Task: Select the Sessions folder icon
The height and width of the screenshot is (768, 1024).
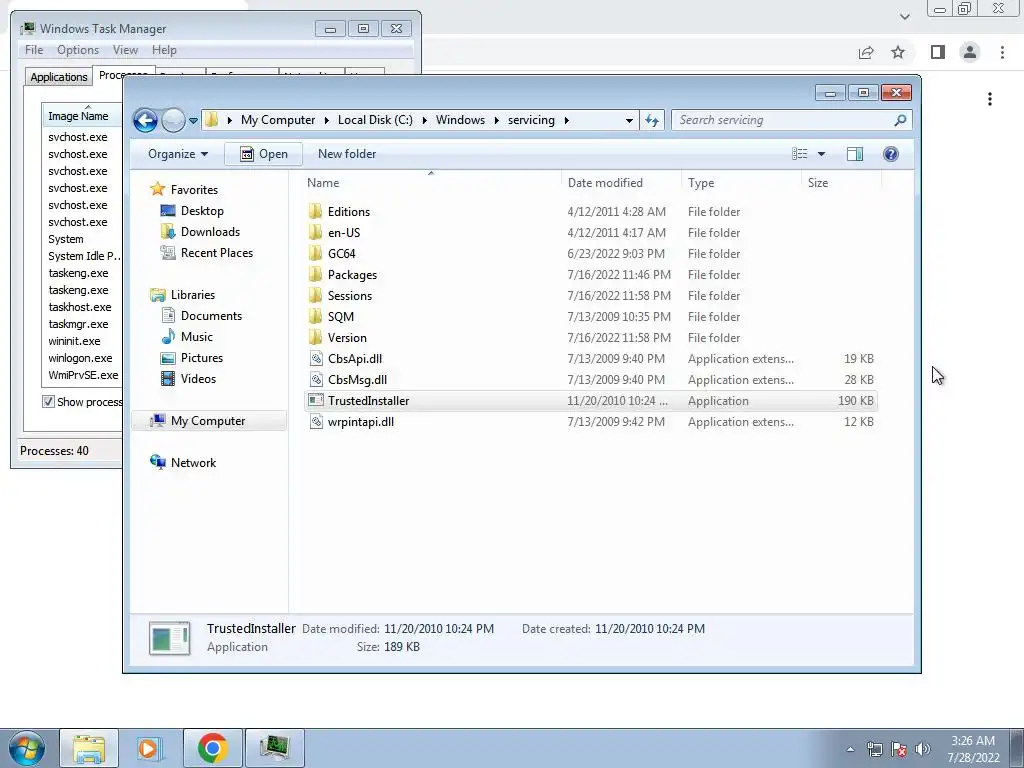Action: coord(315,295)
